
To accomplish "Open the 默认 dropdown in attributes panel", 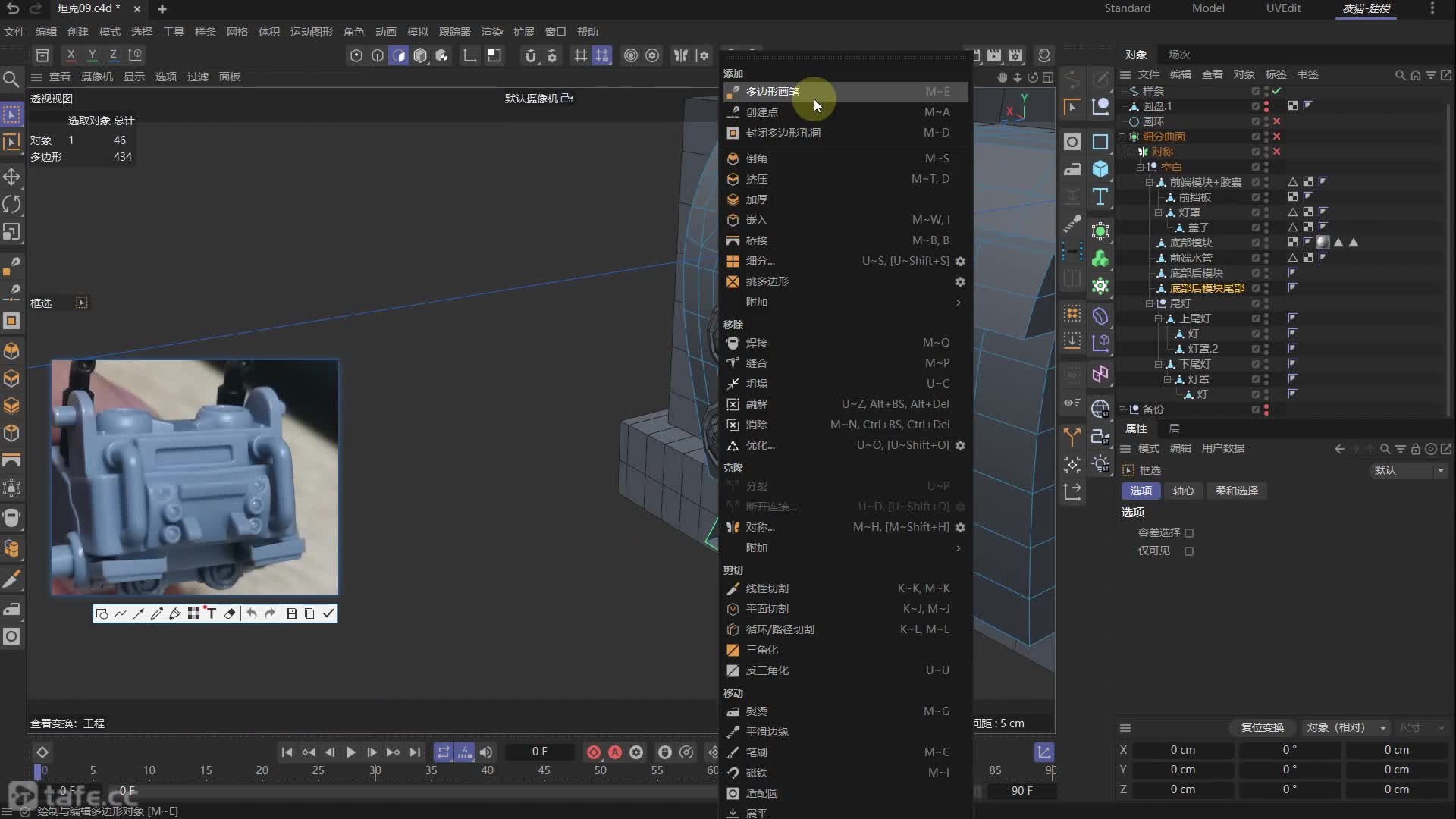I will point(1409,470).
